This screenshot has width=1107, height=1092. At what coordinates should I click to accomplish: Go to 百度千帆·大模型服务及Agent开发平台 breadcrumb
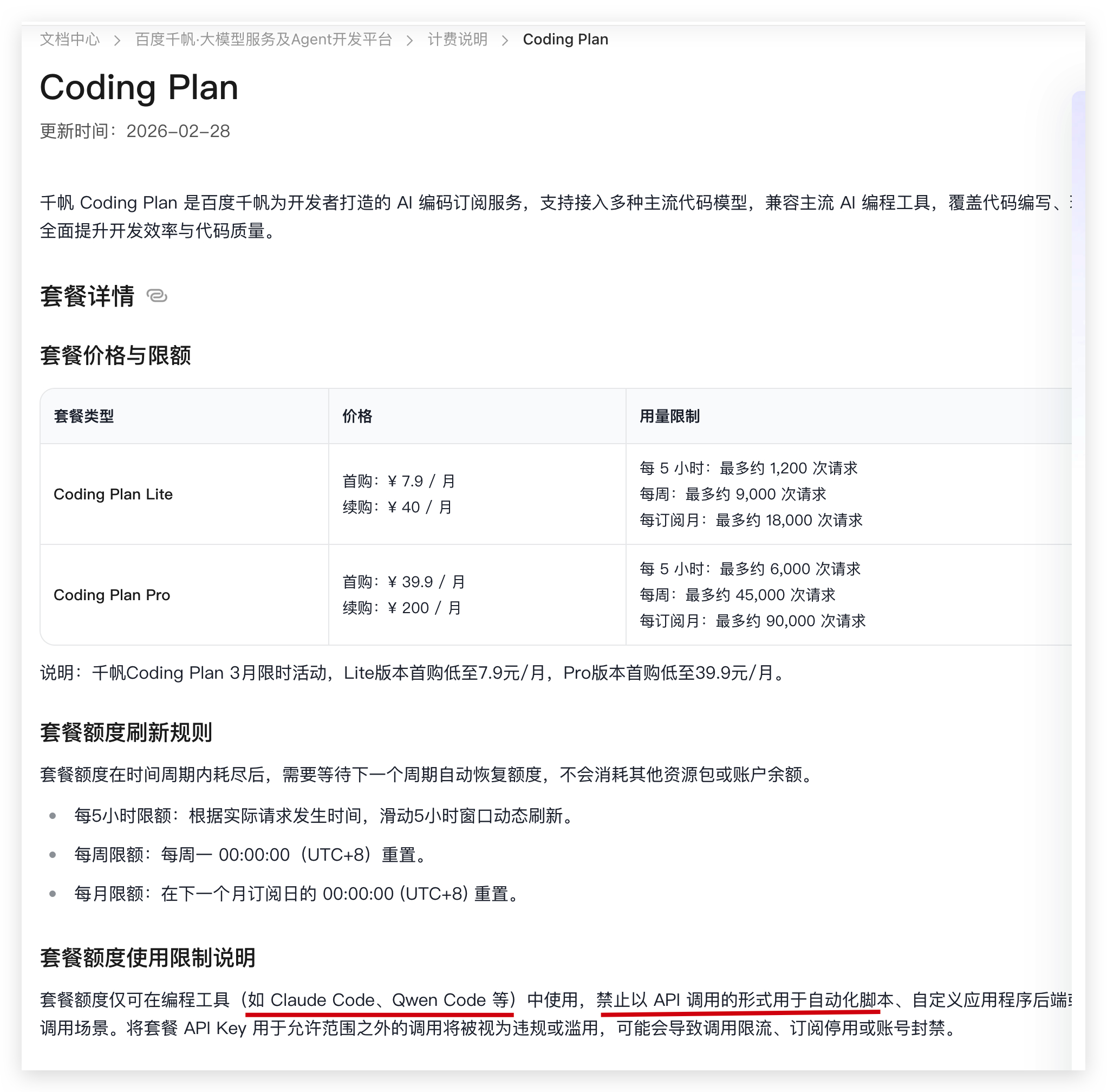click(263, 40)
